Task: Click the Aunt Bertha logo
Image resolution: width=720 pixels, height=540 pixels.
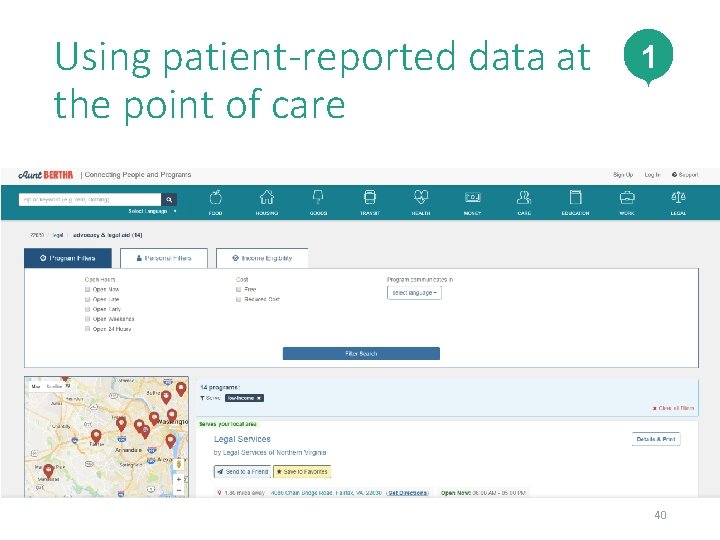Action: (45, 174)
